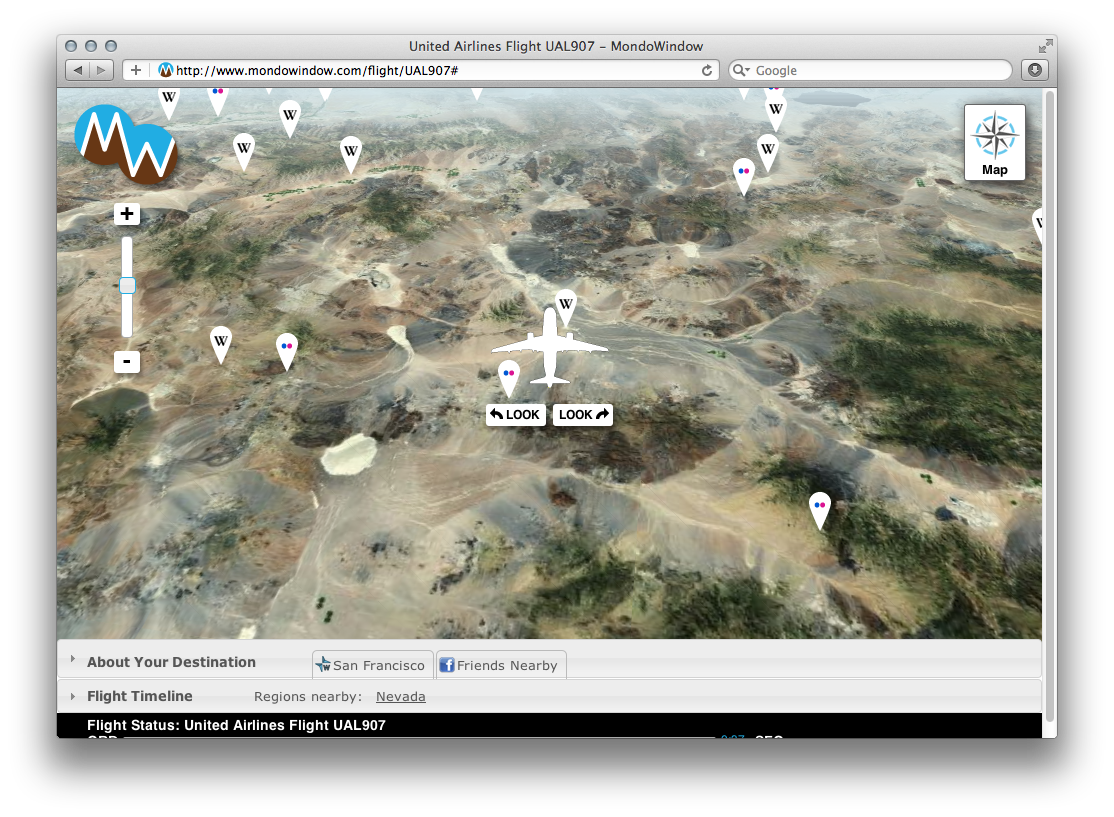Reload the page with the refresh icon
The image size is (1114, 817).
click(x=707, y=70)
